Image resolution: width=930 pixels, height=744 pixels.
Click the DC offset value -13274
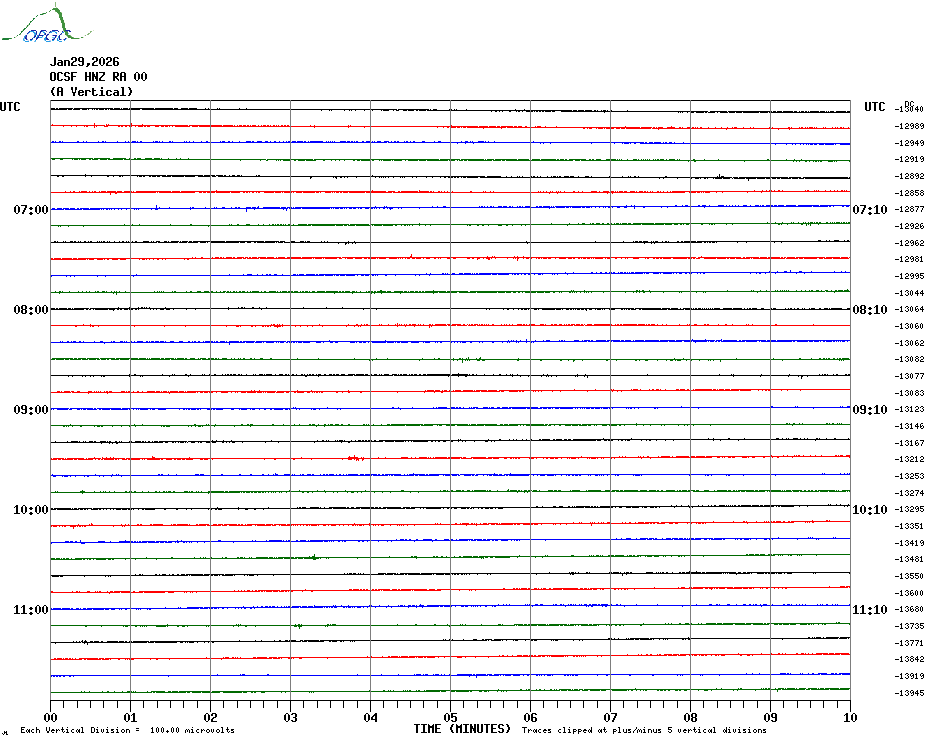(x=909, y=493)
